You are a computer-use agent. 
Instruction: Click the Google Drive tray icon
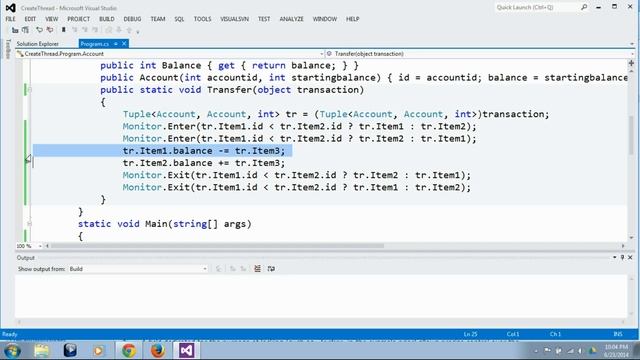[593, 351]
